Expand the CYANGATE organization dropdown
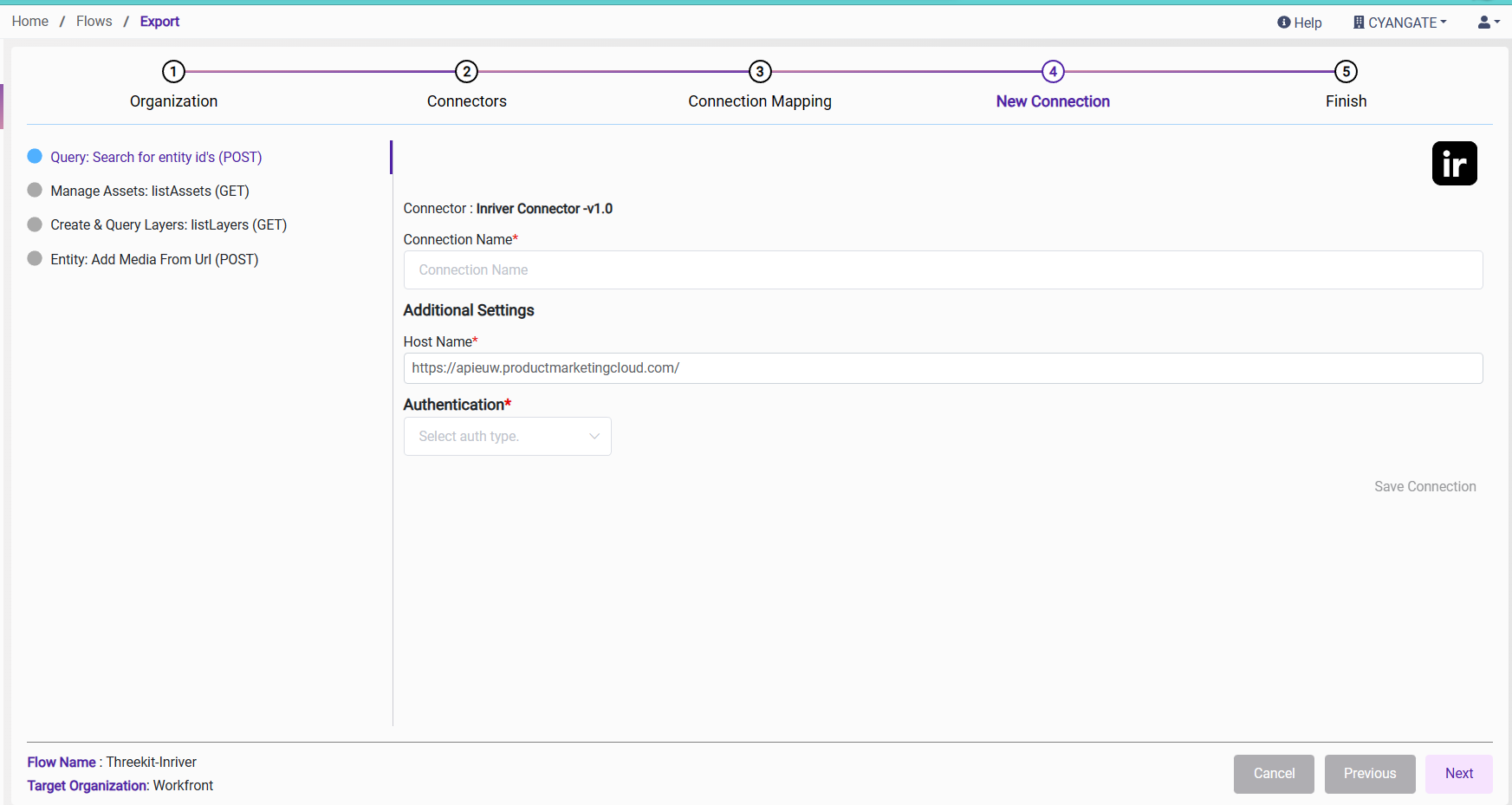The image size is (1512, 805). click(x=1400, y=23)
